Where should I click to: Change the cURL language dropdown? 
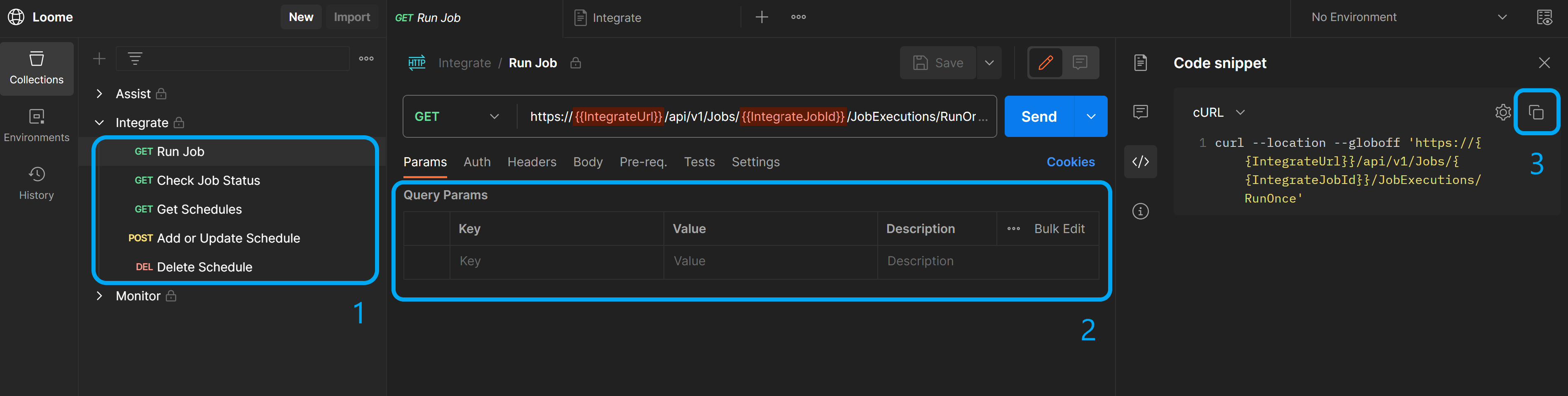pos(1219,112)
